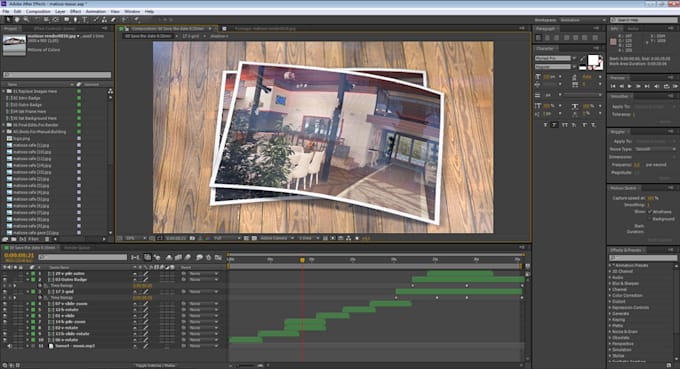Image resolution: width=680 pixels, height=369 pixels.
Task: Select the Puppet Pin tool
Action: click(137, 20)
